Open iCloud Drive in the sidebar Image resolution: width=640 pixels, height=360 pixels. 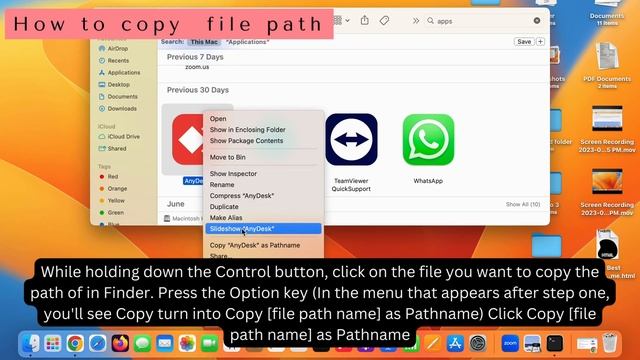[124, 136]
